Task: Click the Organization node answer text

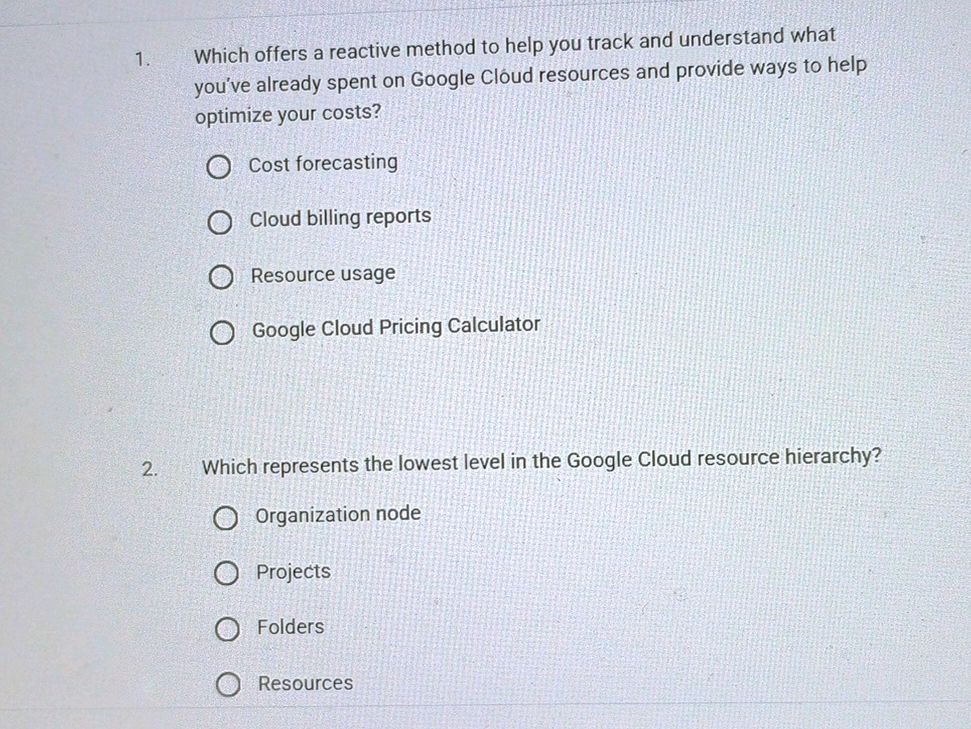Action: [x=336, y=513]
